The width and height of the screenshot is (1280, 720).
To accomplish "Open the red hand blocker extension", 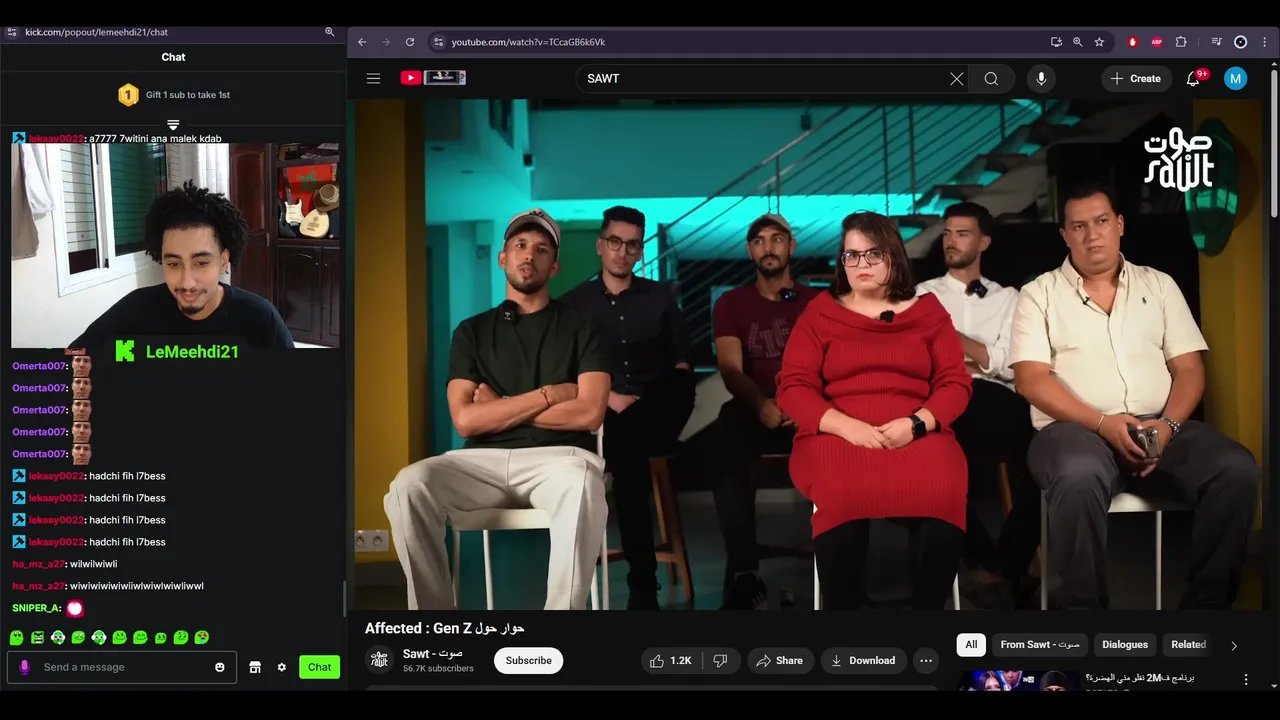I will pos(1132,42).
